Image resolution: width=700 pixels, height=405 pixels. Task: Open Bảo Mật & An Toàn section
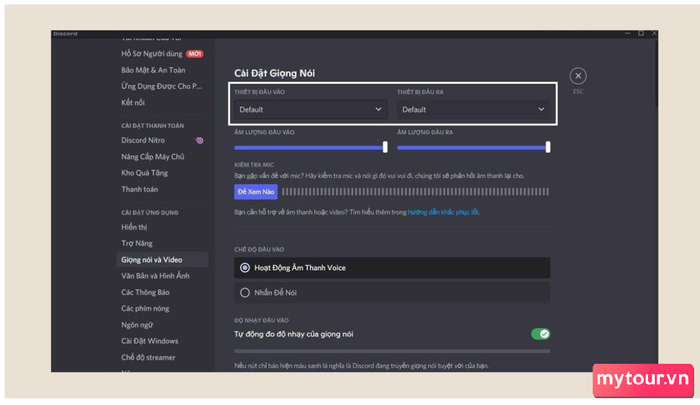(153, 70)
